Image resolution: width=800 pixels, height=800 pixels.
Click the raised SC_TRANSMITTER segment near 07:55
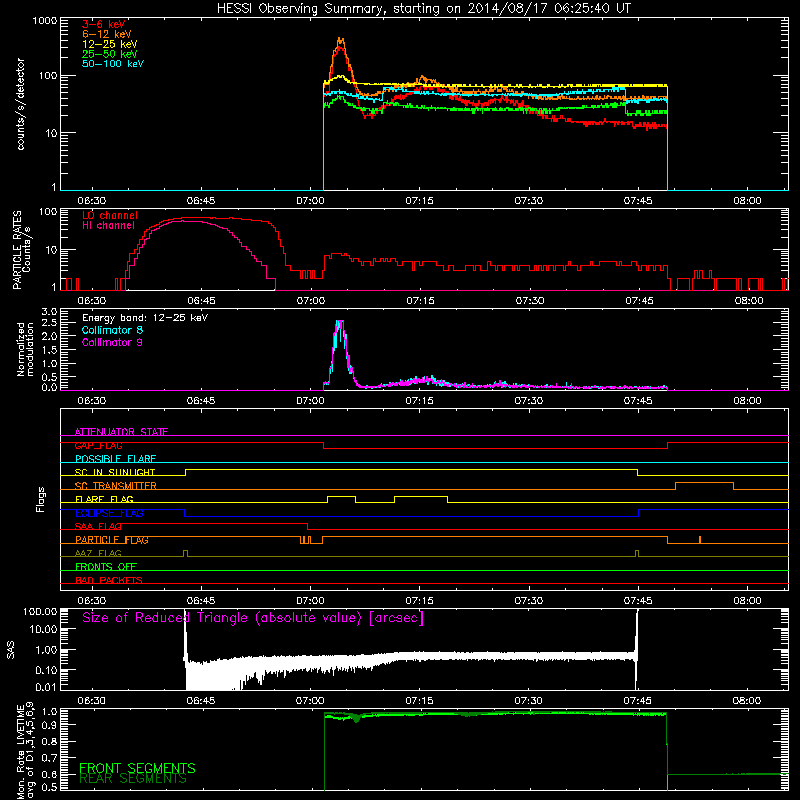click(x=705, y=483)
